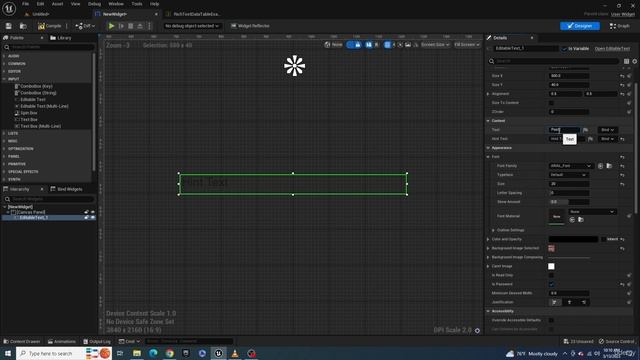Image resolution: width=640 pixels, height=360 pixels.
Task: Click the Stop simulation button
Action: click(x=131, y=26)
